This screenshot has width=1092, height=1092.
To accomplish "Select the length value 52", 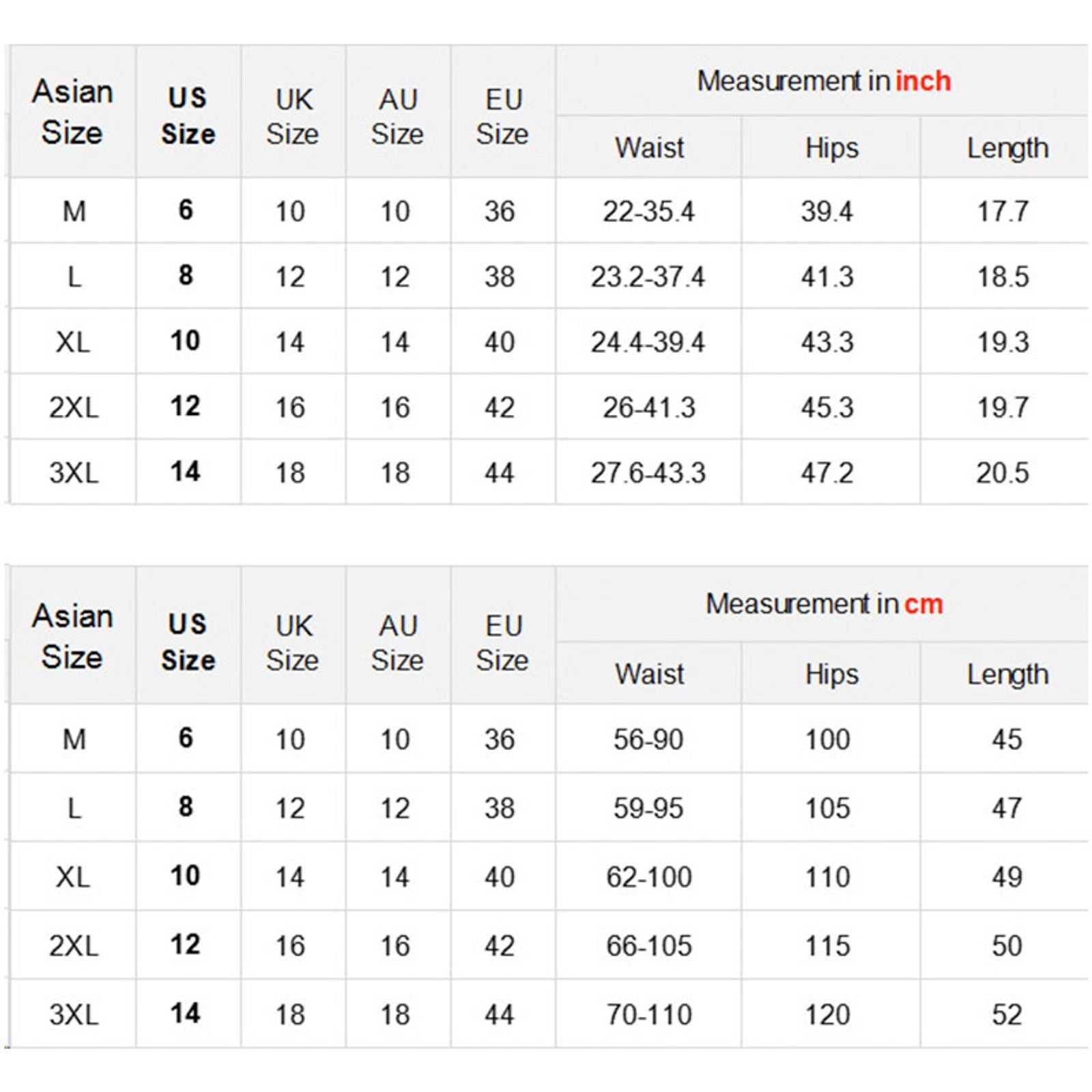I will [x=1007, y=1015].
